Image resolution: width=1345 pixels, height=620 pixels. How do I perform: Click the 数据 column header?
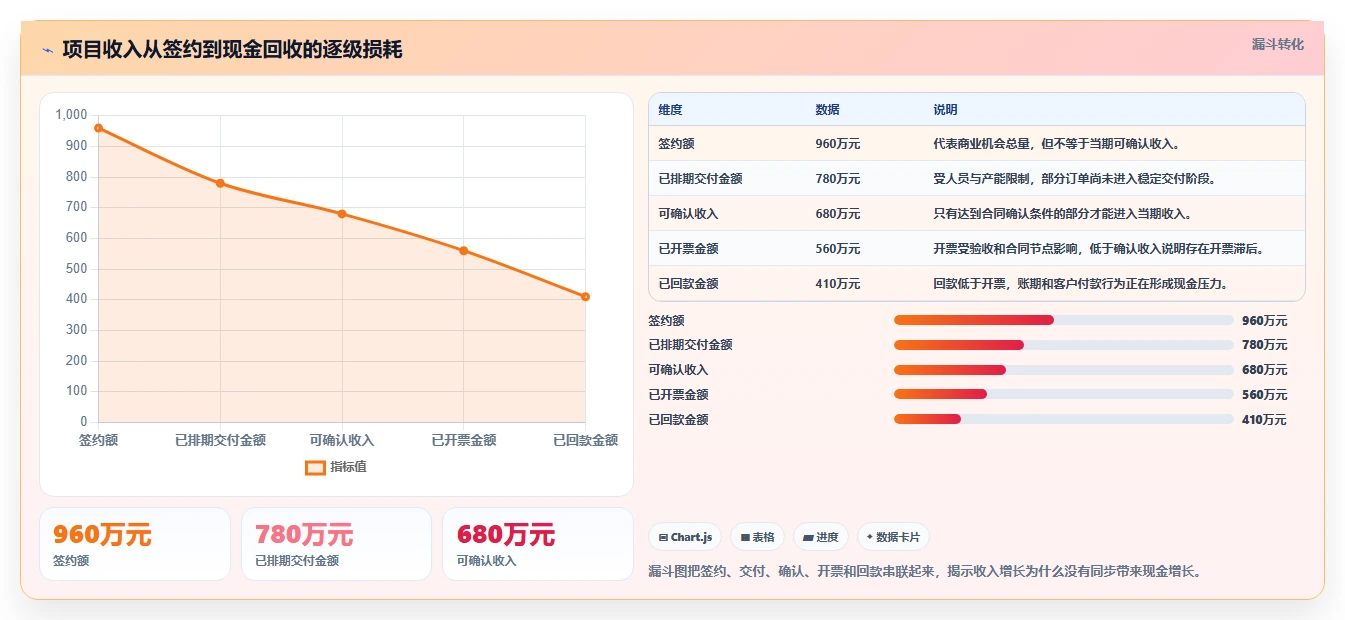(827, 110)
